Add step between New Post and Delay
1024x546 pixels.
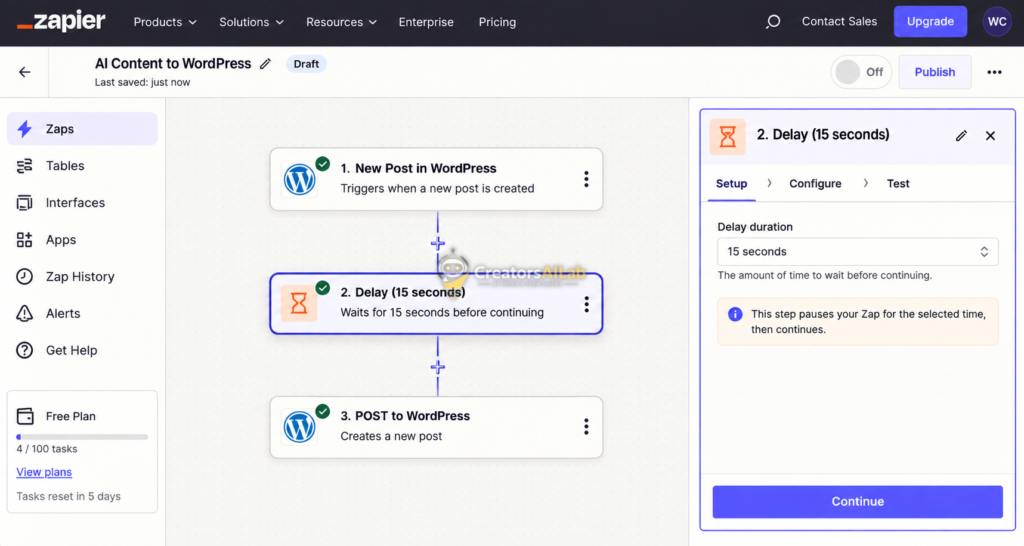[438, 244]
